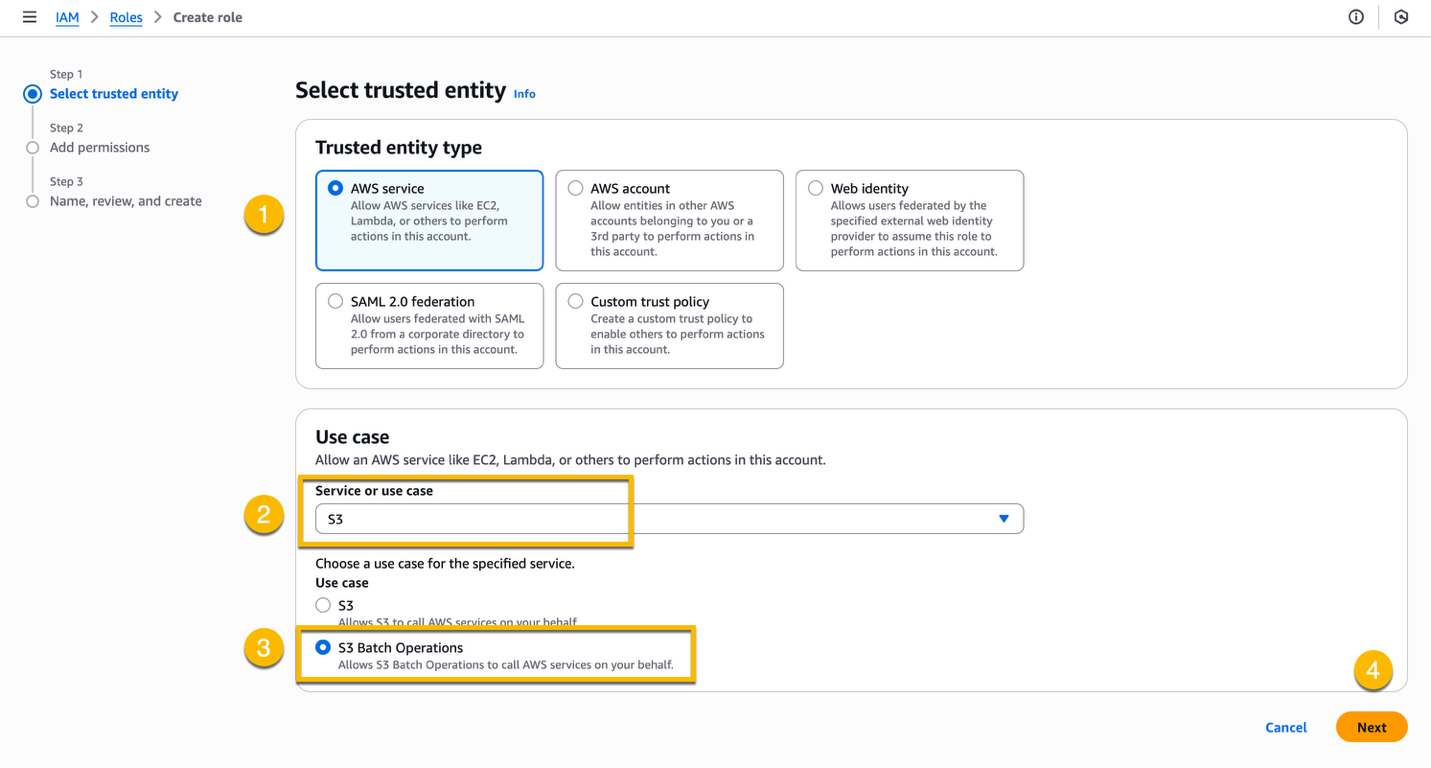Open the Service or use case dropdown arrow
Screen dimensions: 1431x768
(x=1002, y=518)
